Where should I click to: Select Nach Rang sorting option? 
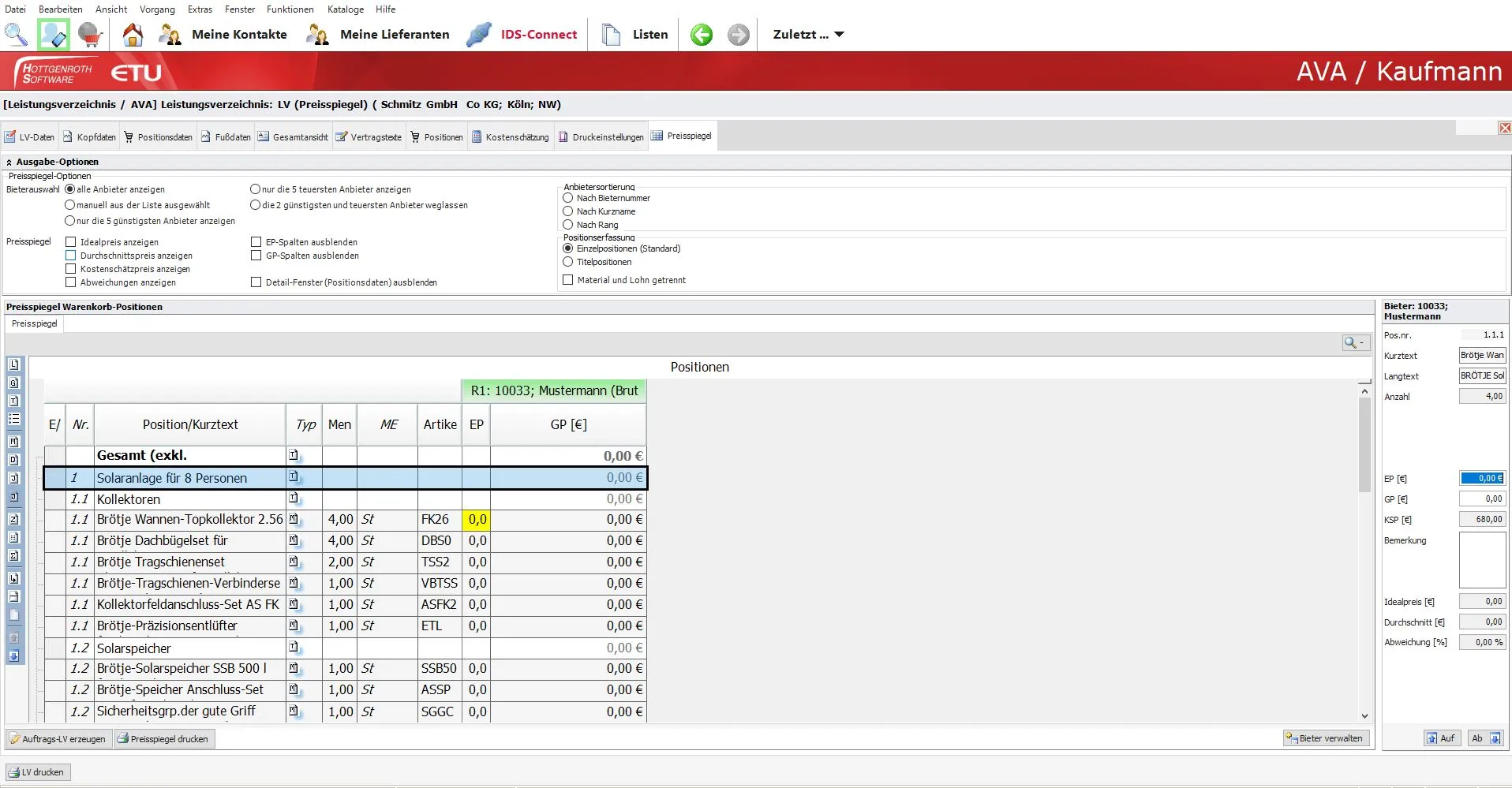(x=567, y=225)
